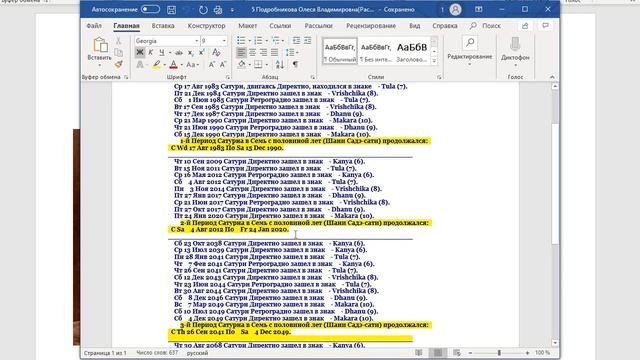Viewport: 640px width, 360px height.
Task: Click Decrease Font Size icon
Action: [x=223, y=64]
